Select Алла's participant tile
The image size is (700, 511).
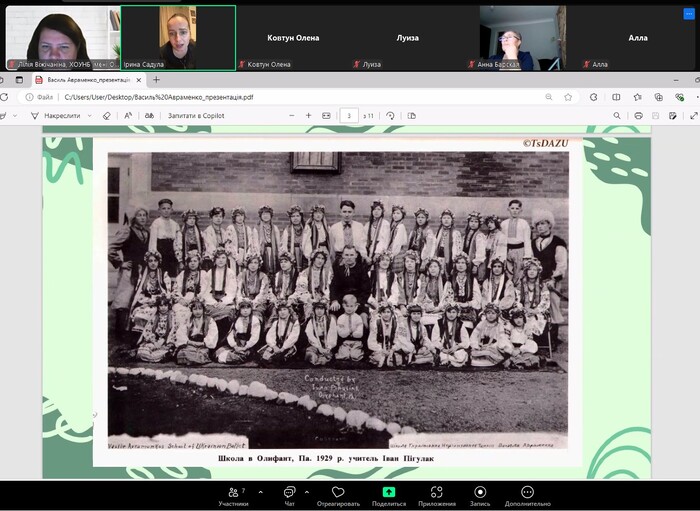click(x=638, y=38)
